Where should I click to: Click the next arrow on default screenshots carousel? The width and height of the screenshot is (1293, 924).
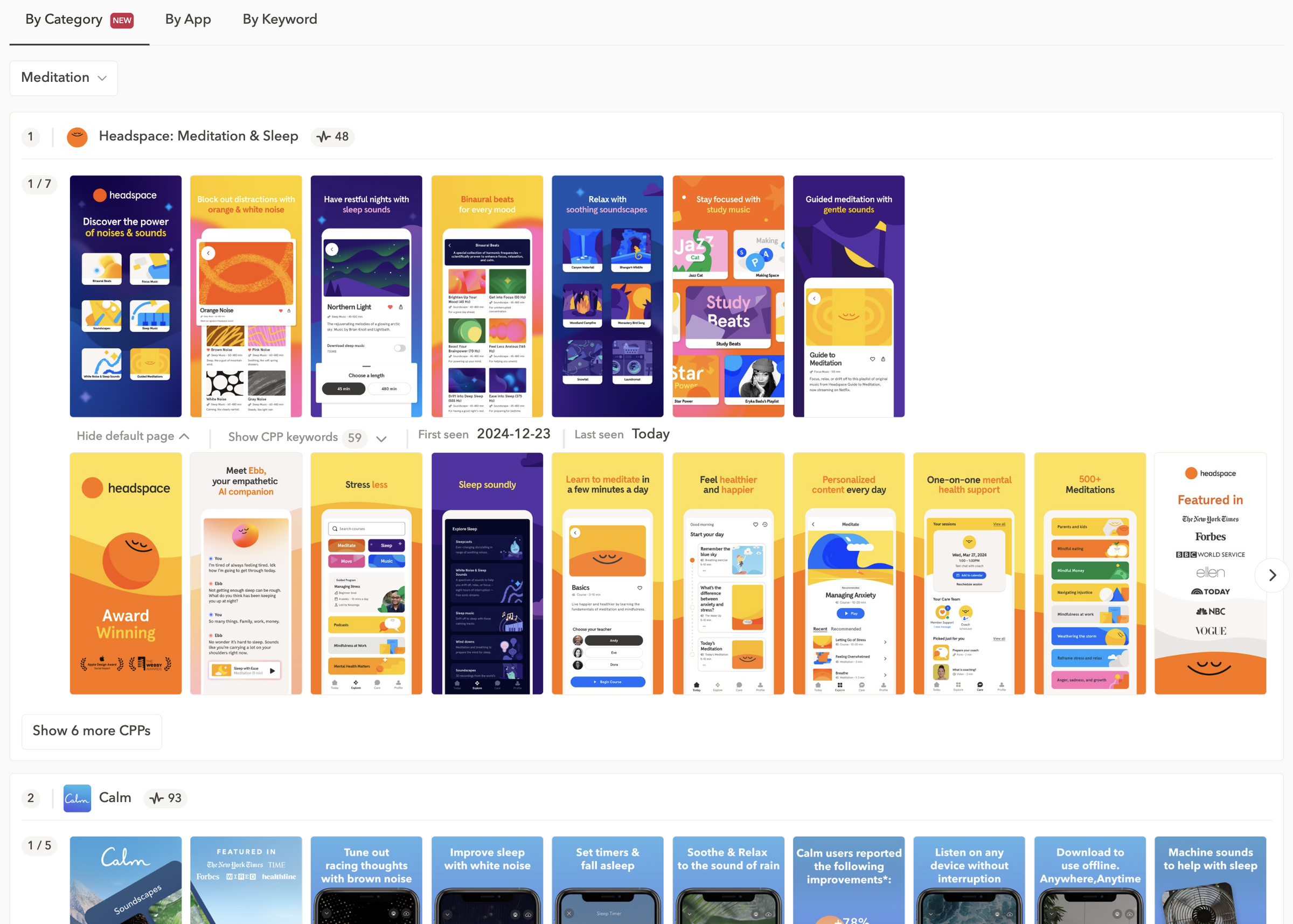(x=1272, y=575)
